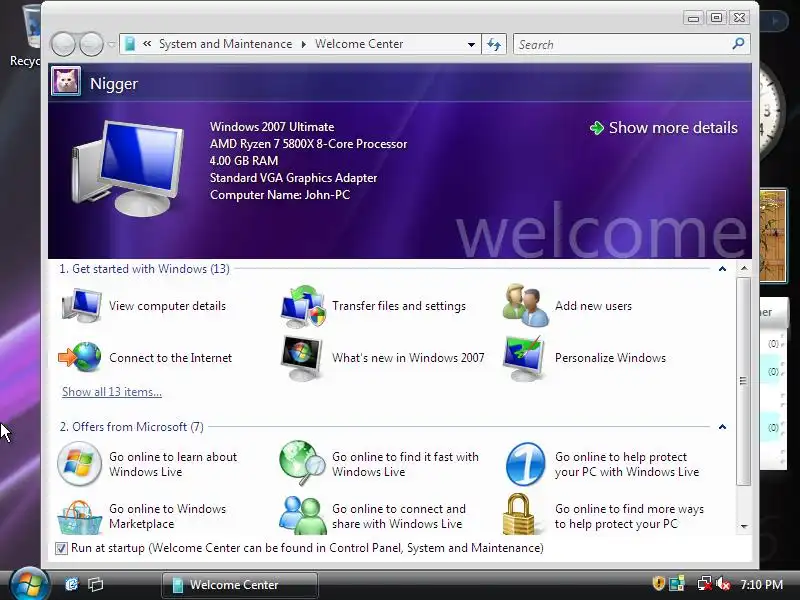The height and width of the screenshot is (600, 800).
Task: Click Show more details link
Action: click(x=663, y=128)
